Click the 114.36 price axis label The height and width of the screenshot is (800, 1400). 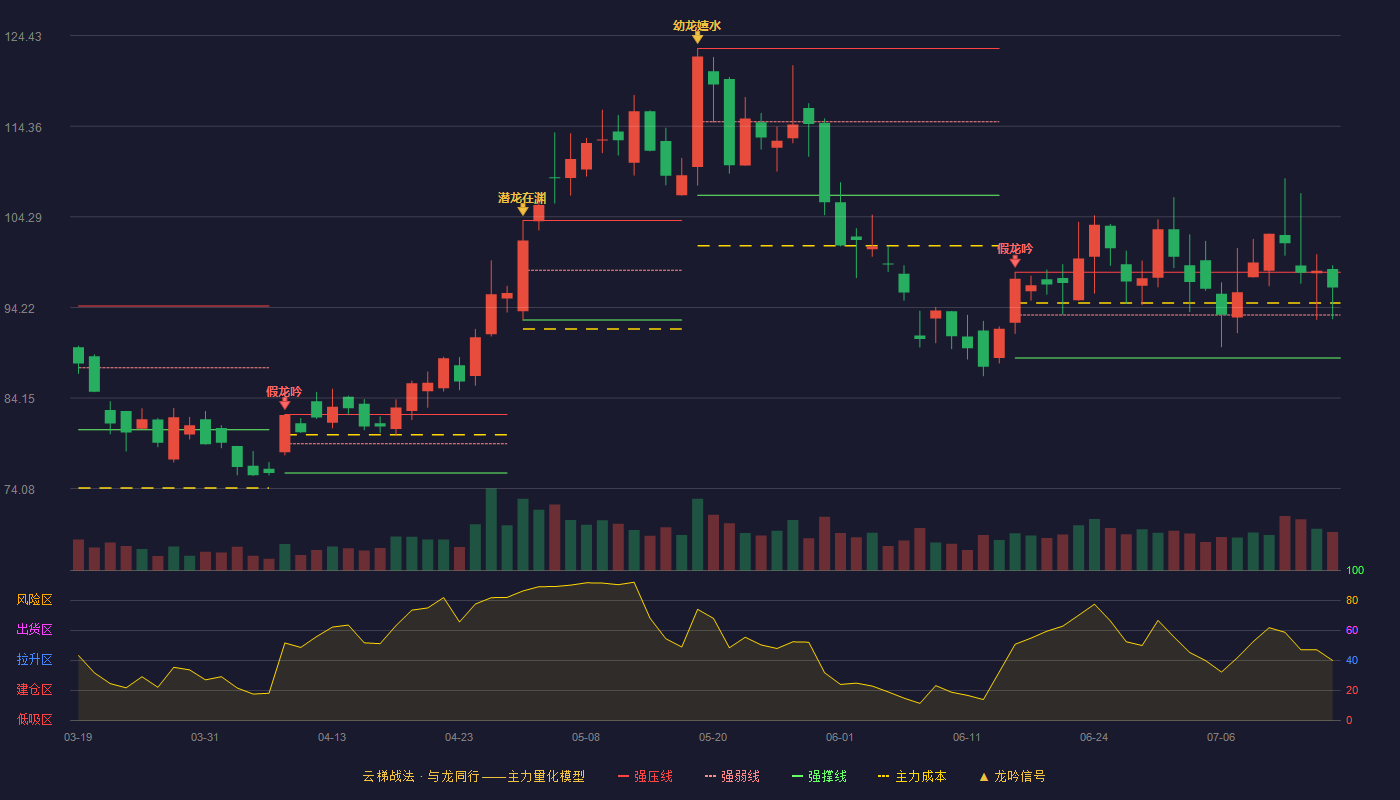click(x=23, y=127)
